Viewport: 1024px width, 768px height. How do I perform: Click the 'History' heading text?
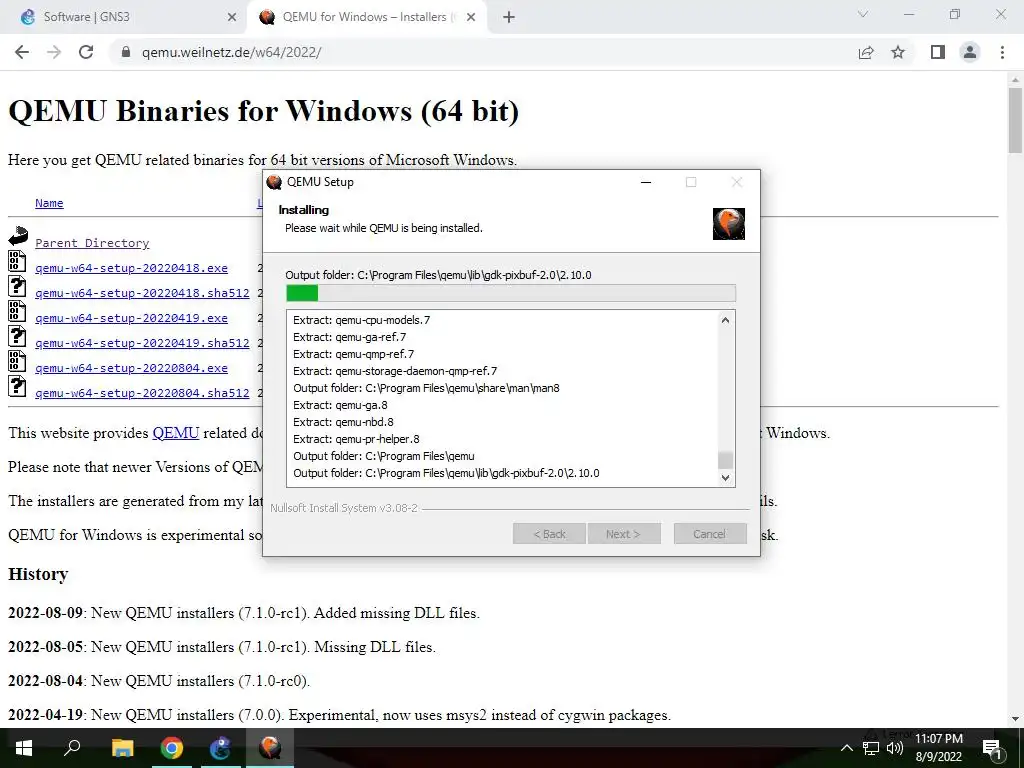[x=38, y=574]
